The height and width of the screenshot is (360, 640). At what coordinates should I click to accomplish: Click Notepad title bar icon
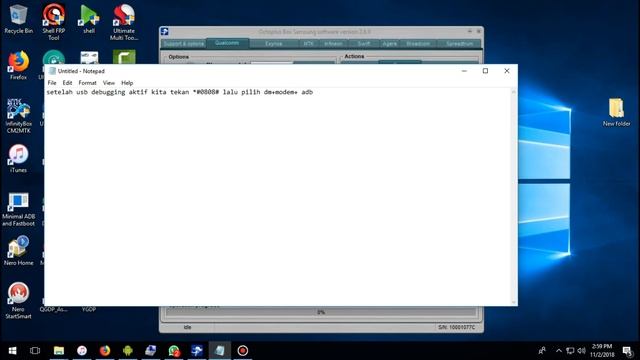pos(52,71)
